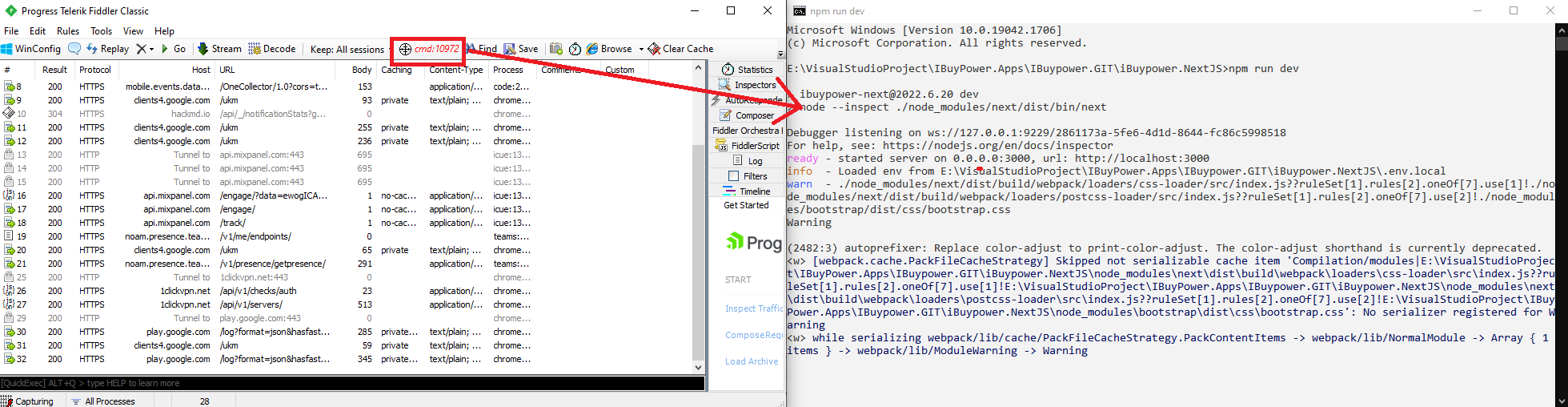Click the camera screenshot icon
This screenshot has height=407, width=1568.
click(x=556, y=49)
